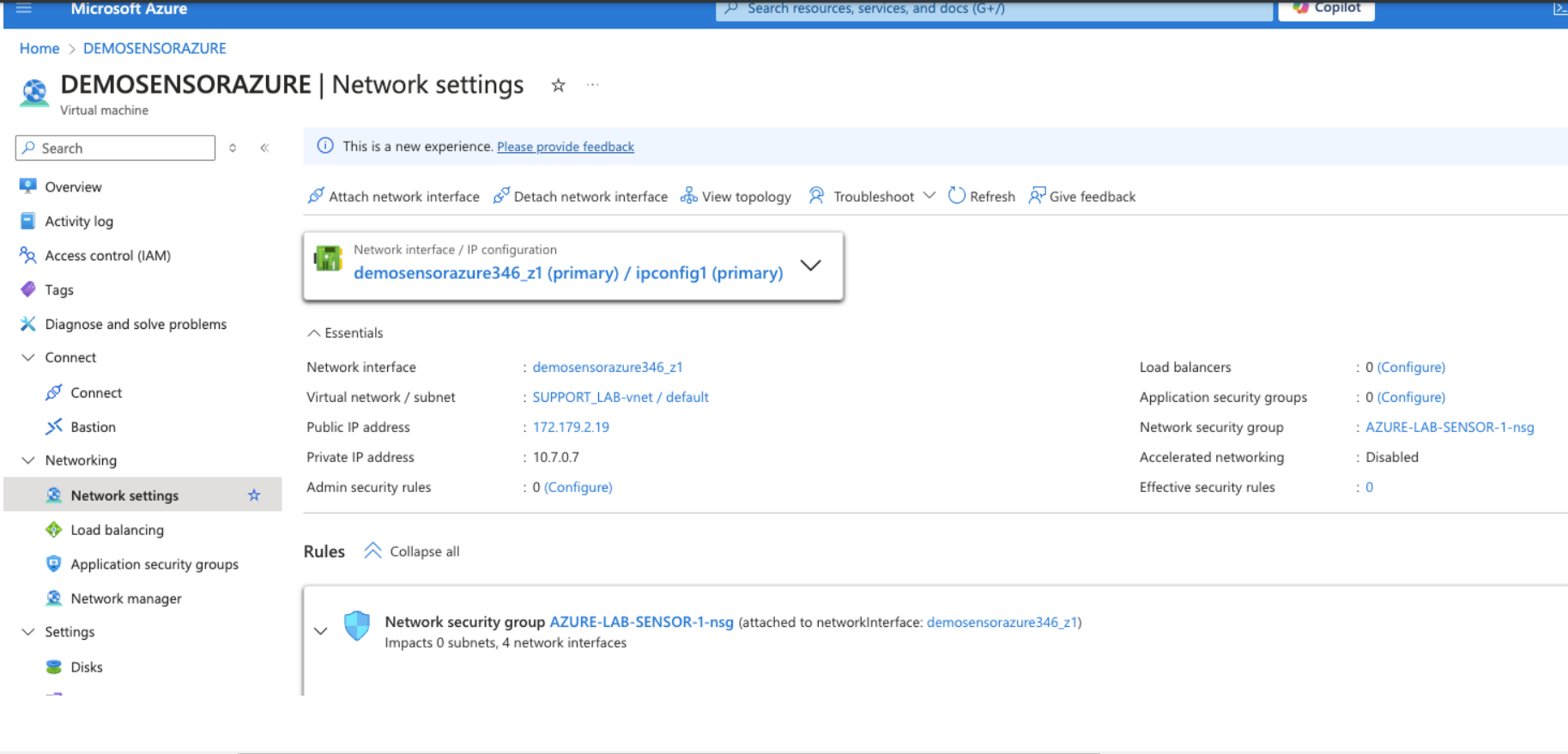Favorite the page with the title star
The height and width of the screenshot is (754, 1568).
558,85
